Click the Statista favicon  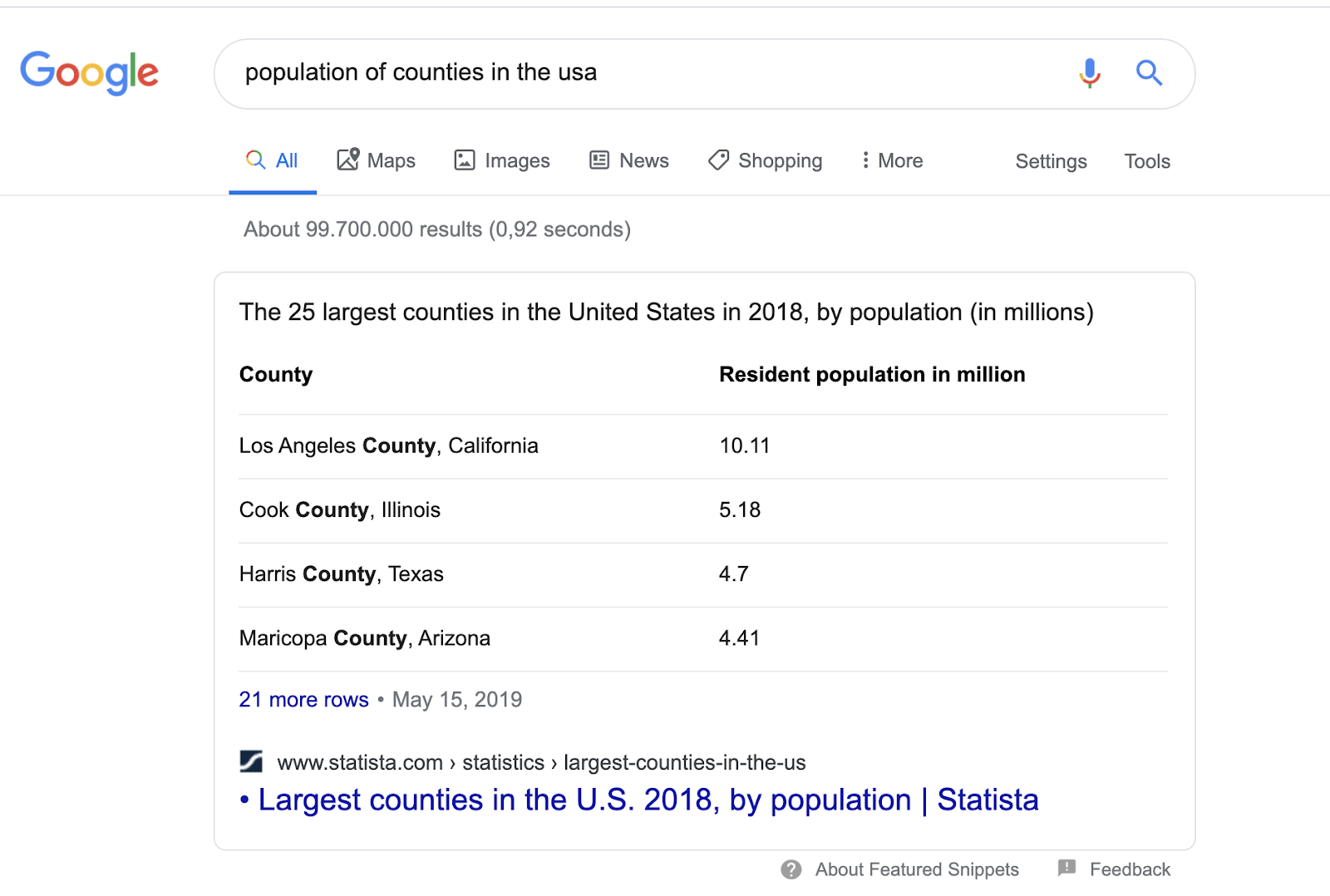point(251,761)
